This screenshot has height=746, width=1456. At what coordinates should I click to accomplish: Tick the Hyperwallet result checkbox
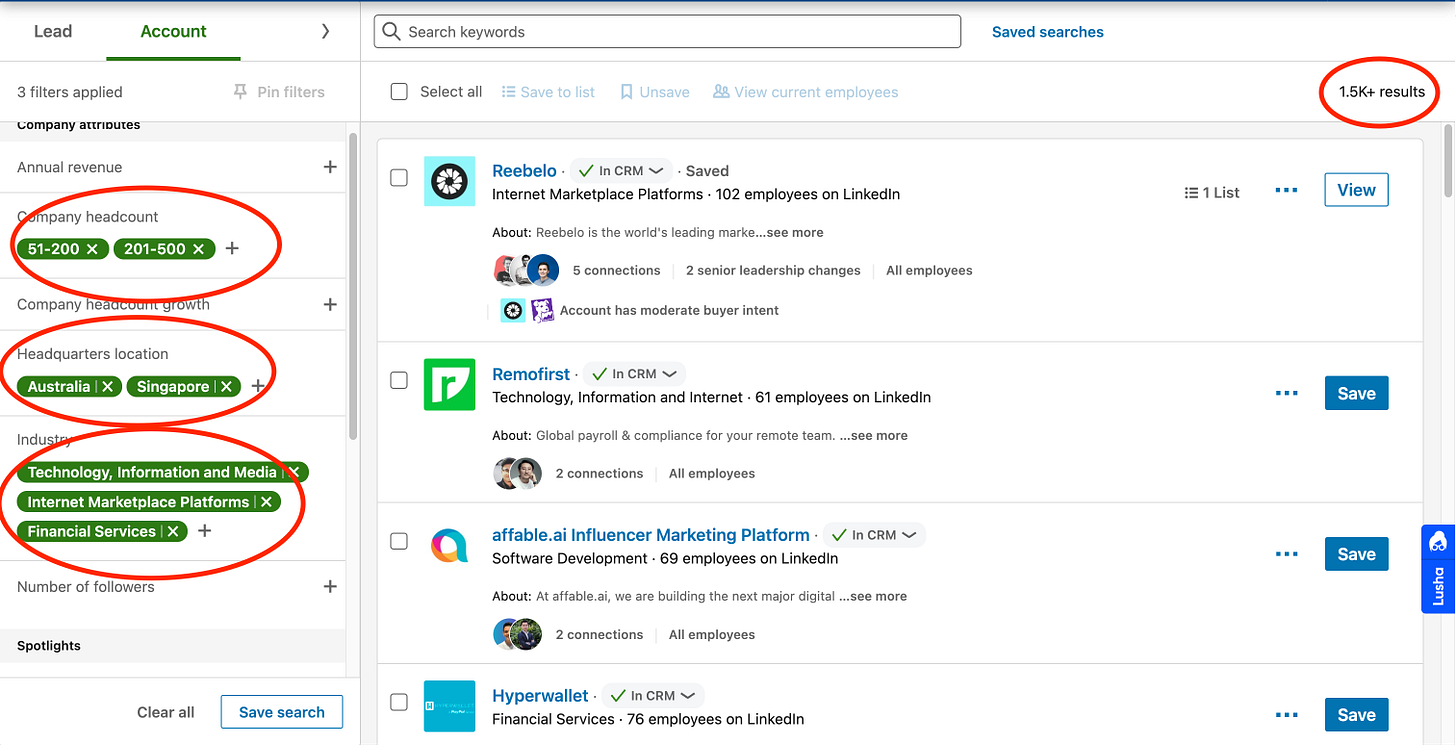[x=399, y=703]
